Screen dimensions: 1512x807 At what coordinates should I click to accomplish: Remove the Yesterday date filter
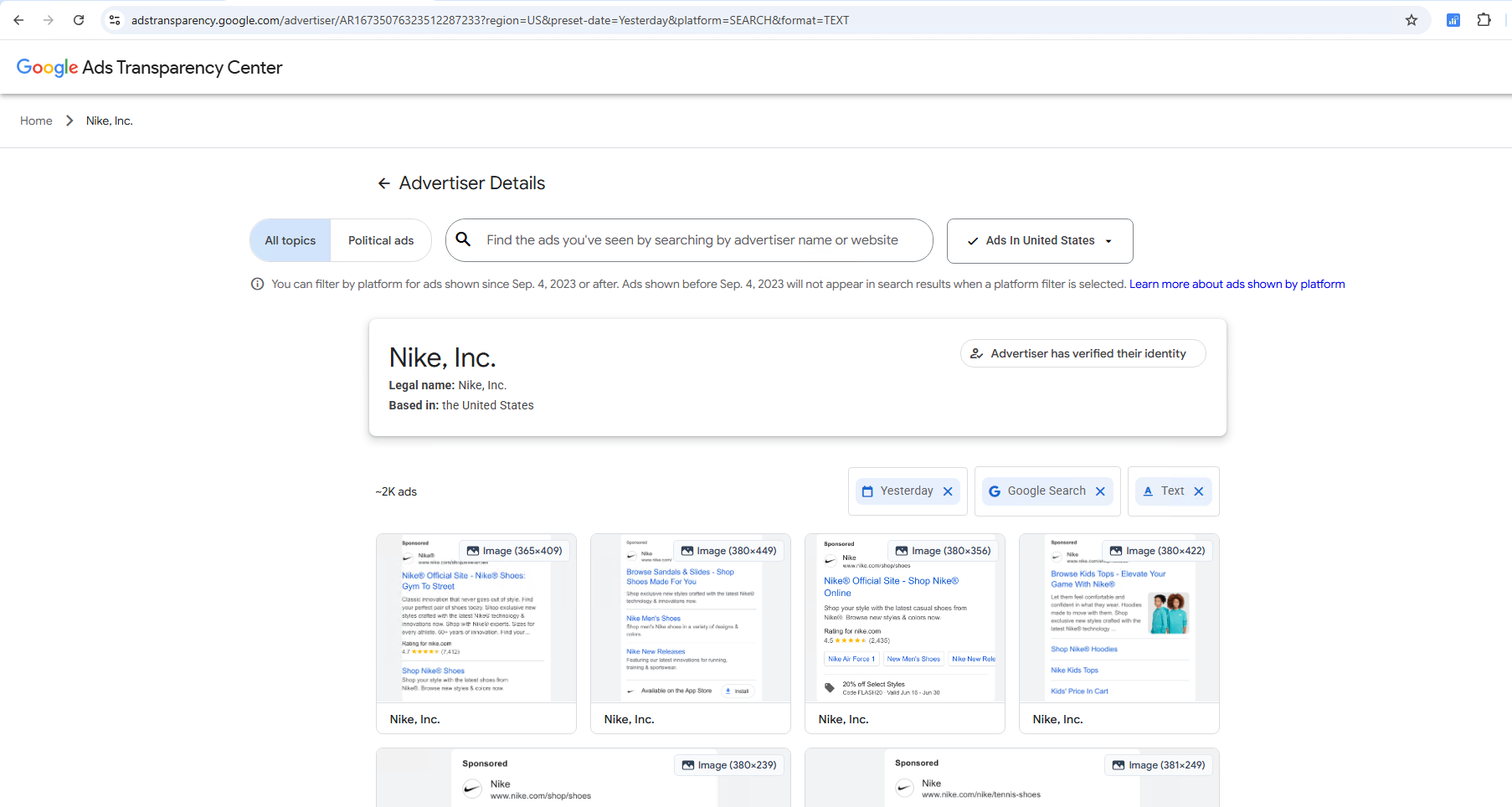[x=948, y=491]
